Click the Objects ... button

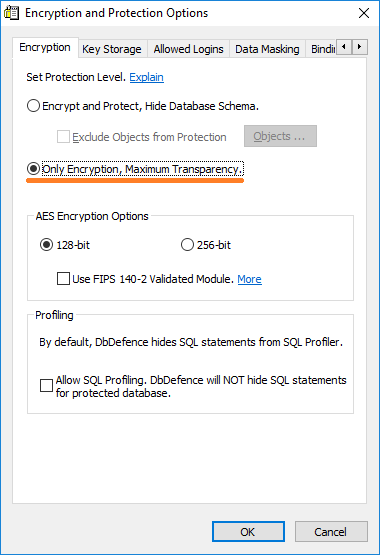[280, 136]
